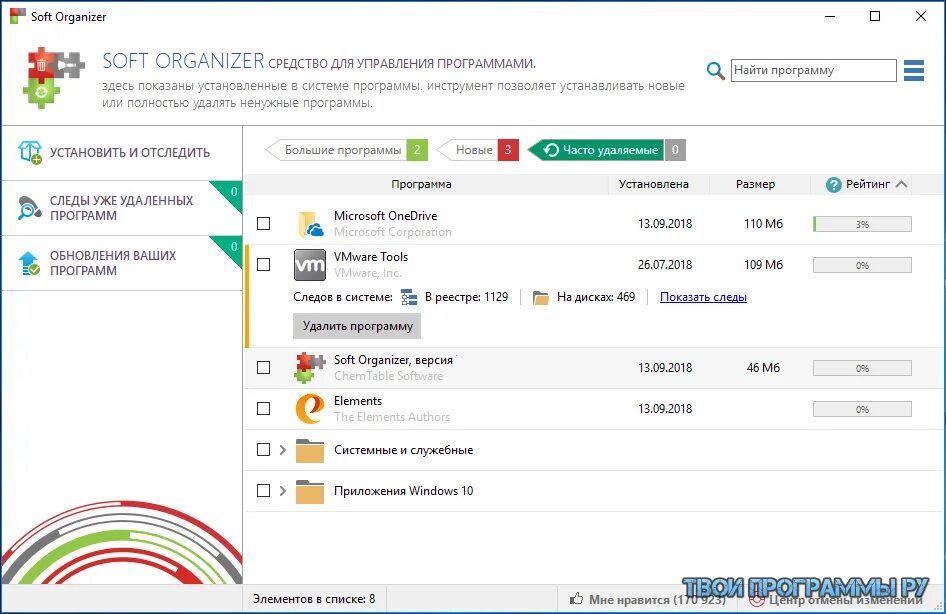Click the rating help question-mark icon

834,185
